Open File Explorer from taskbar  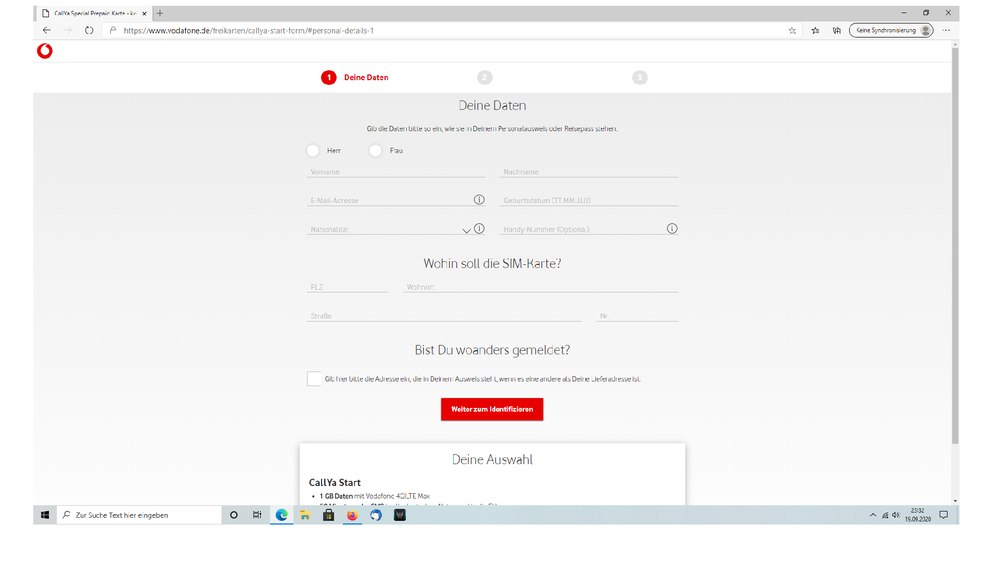(305, 515)
